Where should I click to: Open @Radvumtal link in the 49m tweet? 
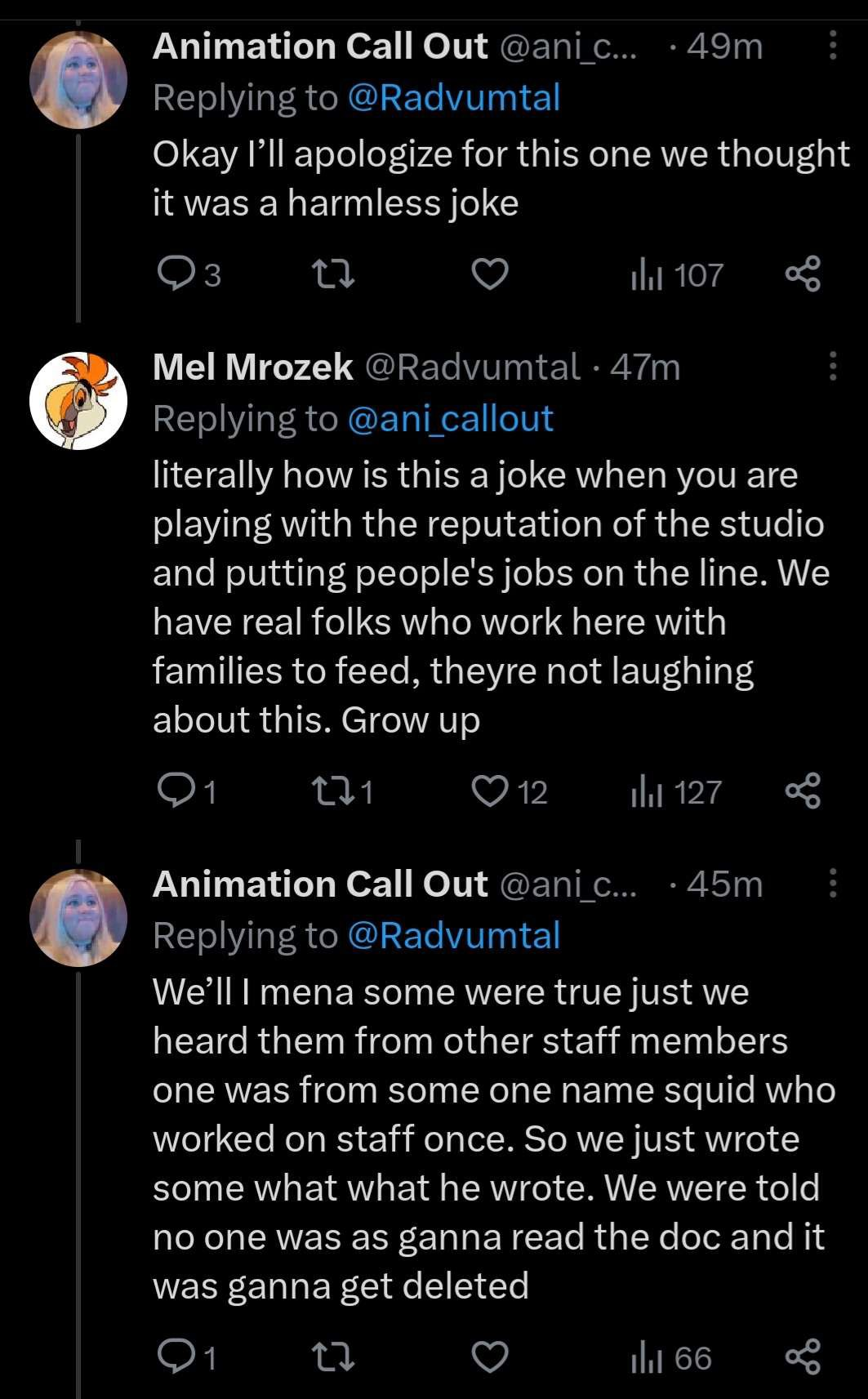click(454, 97)
